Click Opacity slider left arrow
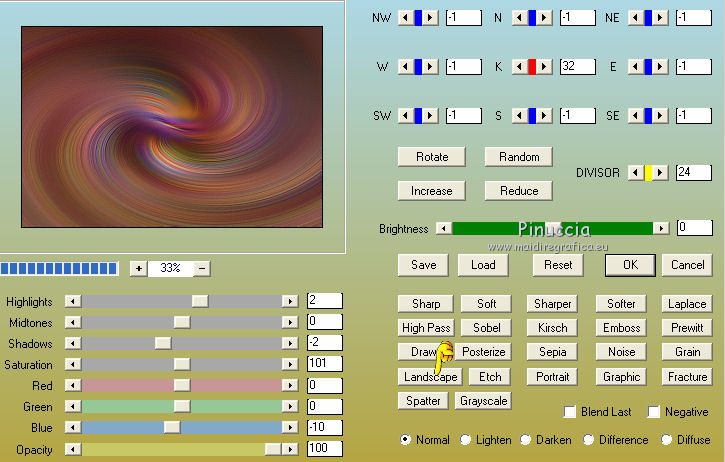Viewport: 725px width, 462px height. point(73,449)
